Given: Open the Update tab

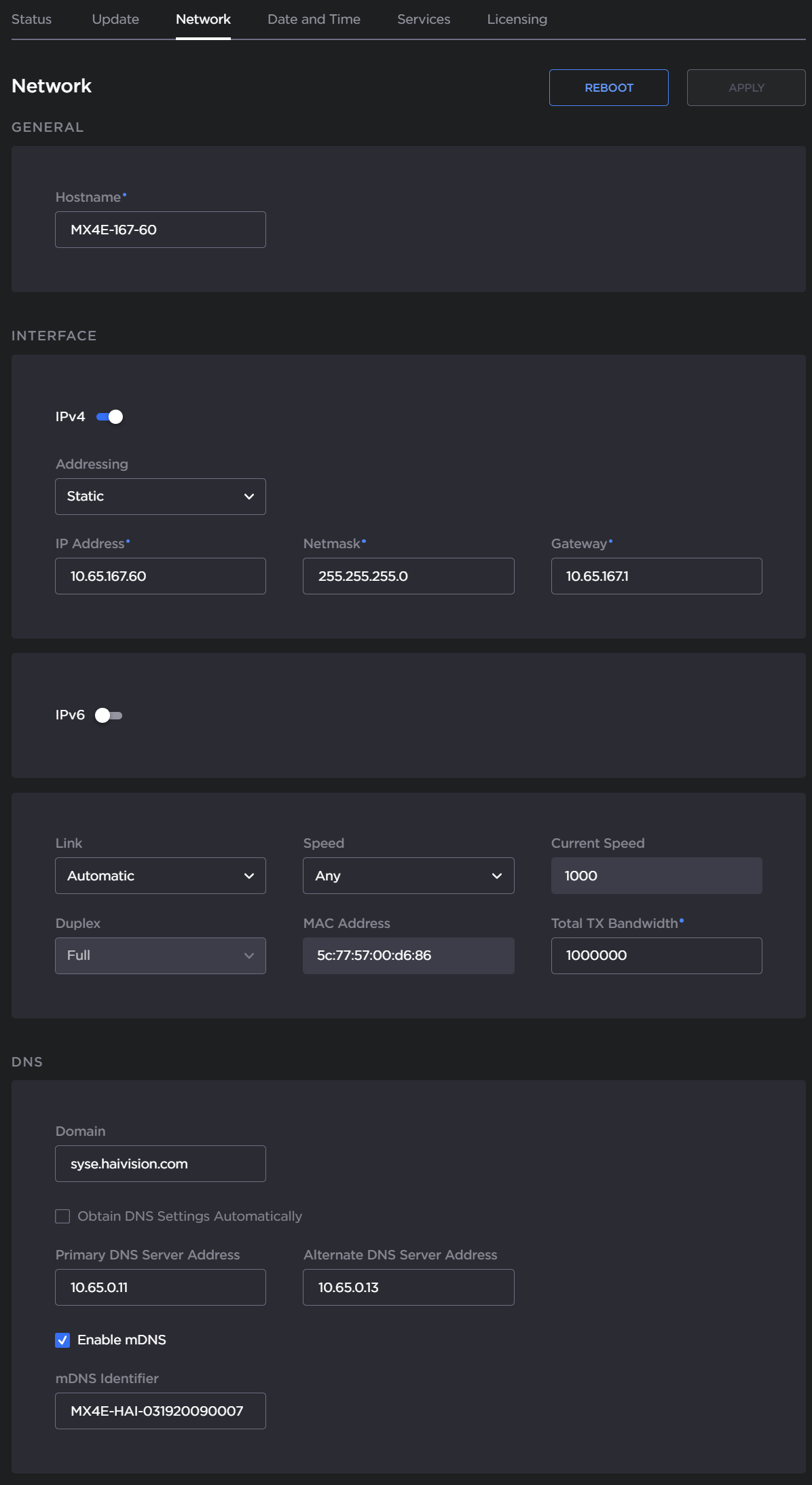Looking at the screenshot, I should [115, 19].
